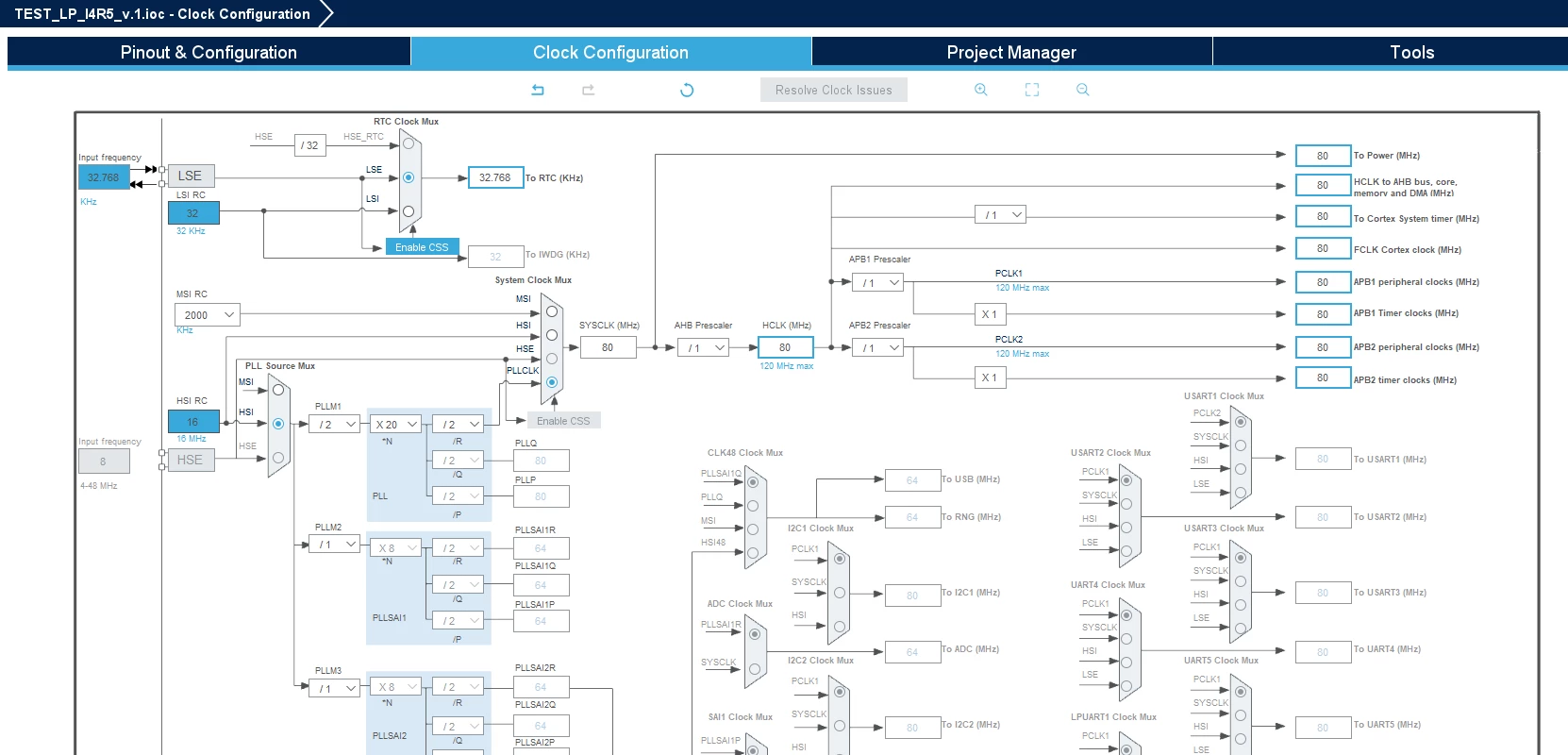Viewport: 1568px width, 755px height.
Task: Fit the clock diagram to the window
Action: (x=1032, y=90)
